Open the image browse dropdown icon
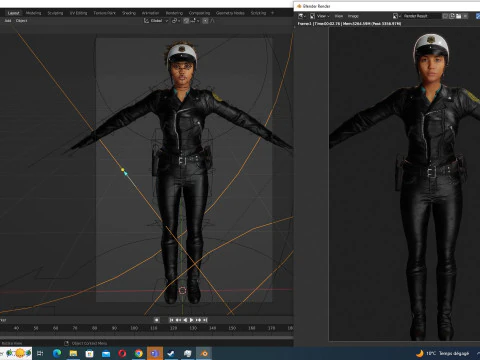Viewport: 480px width, 360px height. pyautogui.click(x=396, y=16)
